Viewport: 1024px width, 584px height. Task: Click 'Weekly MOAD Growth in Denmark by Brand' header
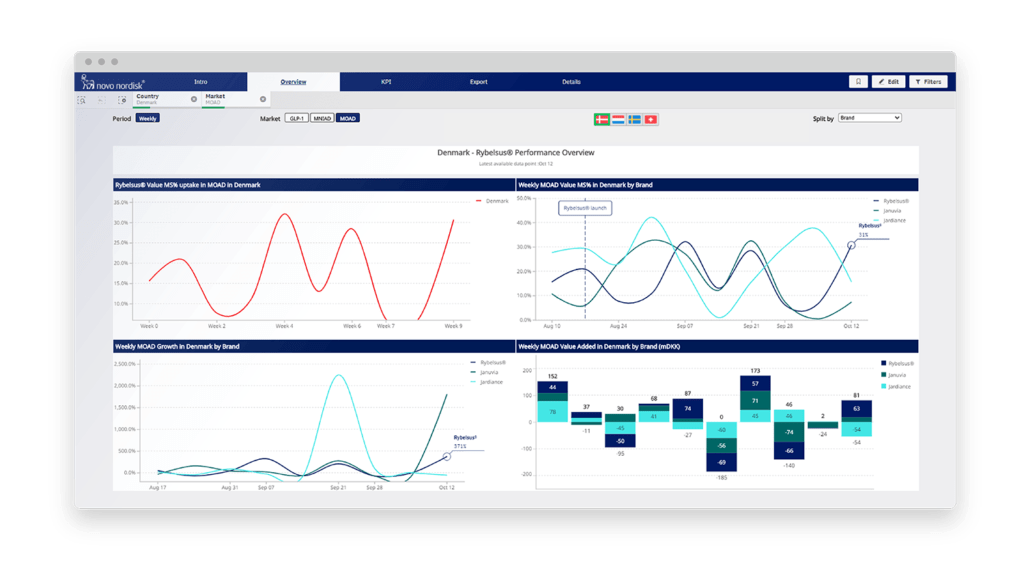[177, 346]
